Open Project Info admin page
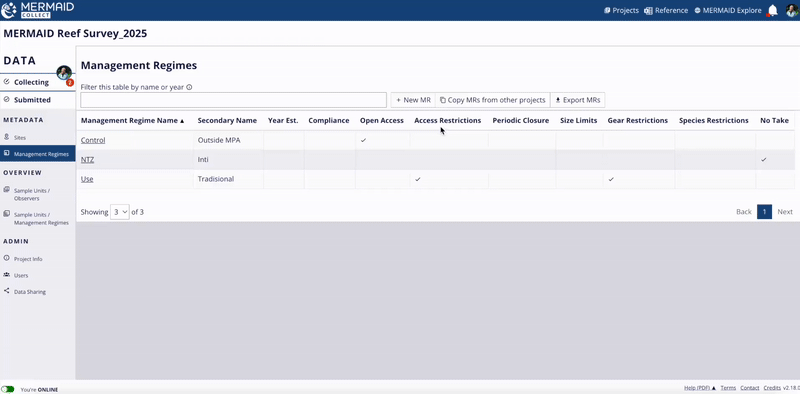 pyautogui.click(x=28, y=259)
